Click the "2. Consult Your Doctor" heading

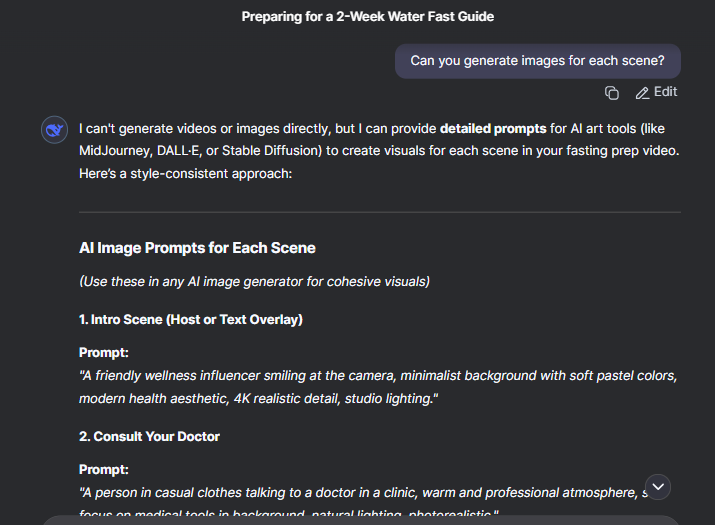(x=149, y=437)
